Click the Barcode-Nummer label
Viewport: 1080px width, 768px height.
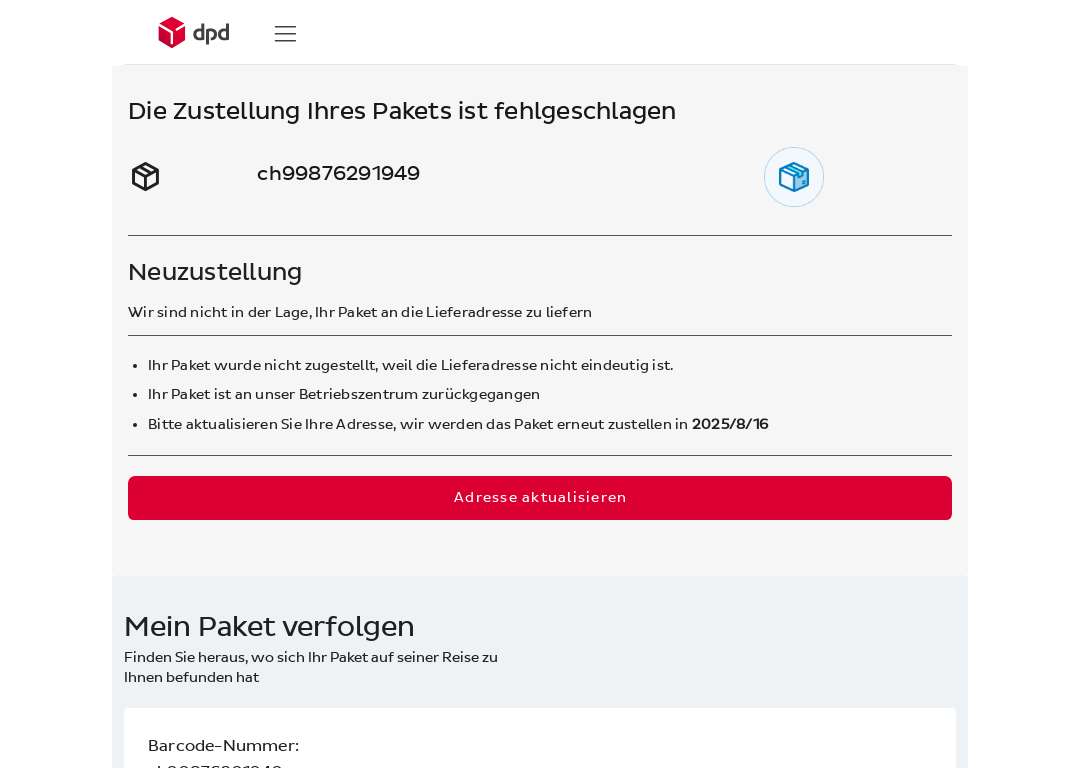pos(223,746)
